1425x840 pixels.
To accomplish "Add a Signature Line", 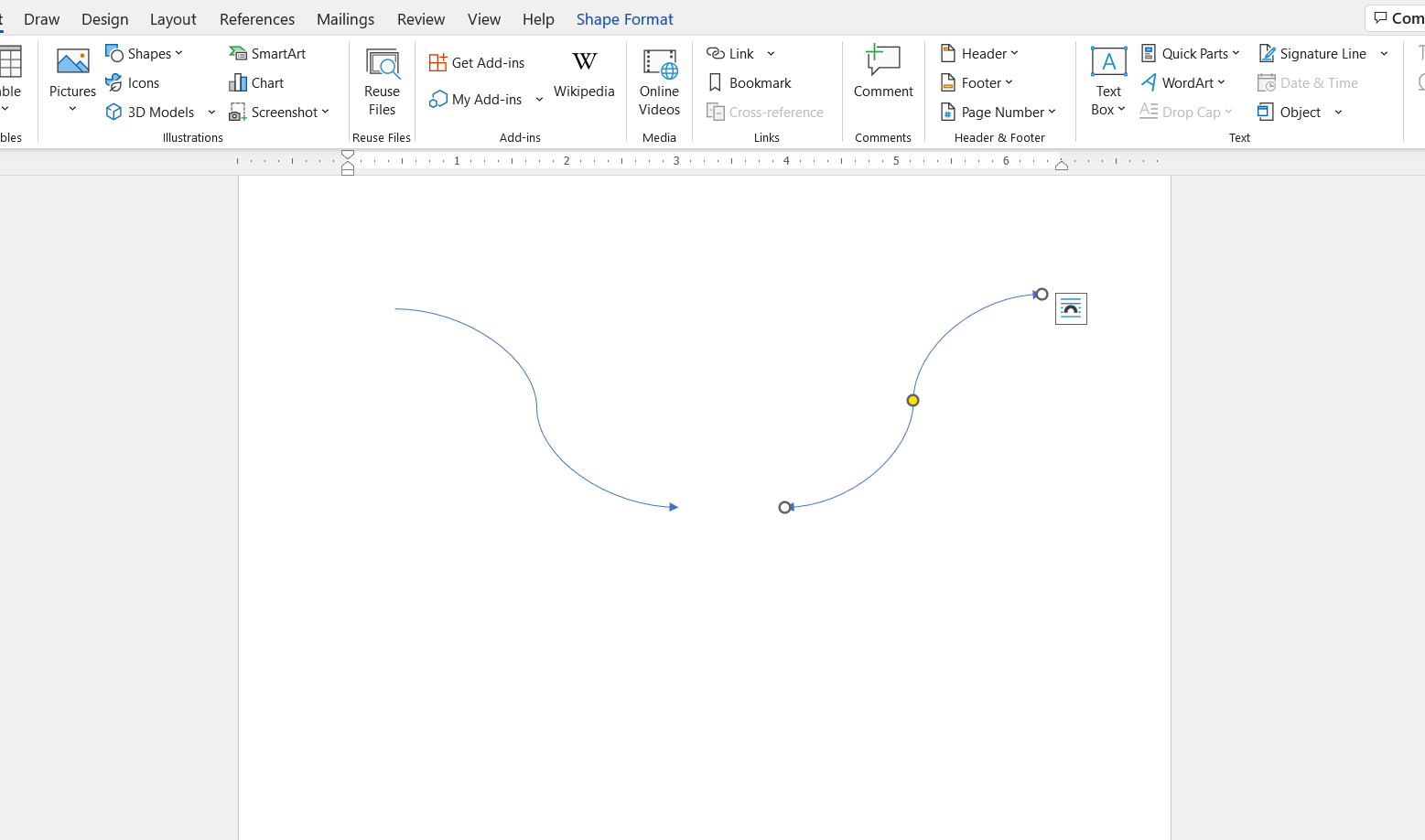I will [1312, 53].
